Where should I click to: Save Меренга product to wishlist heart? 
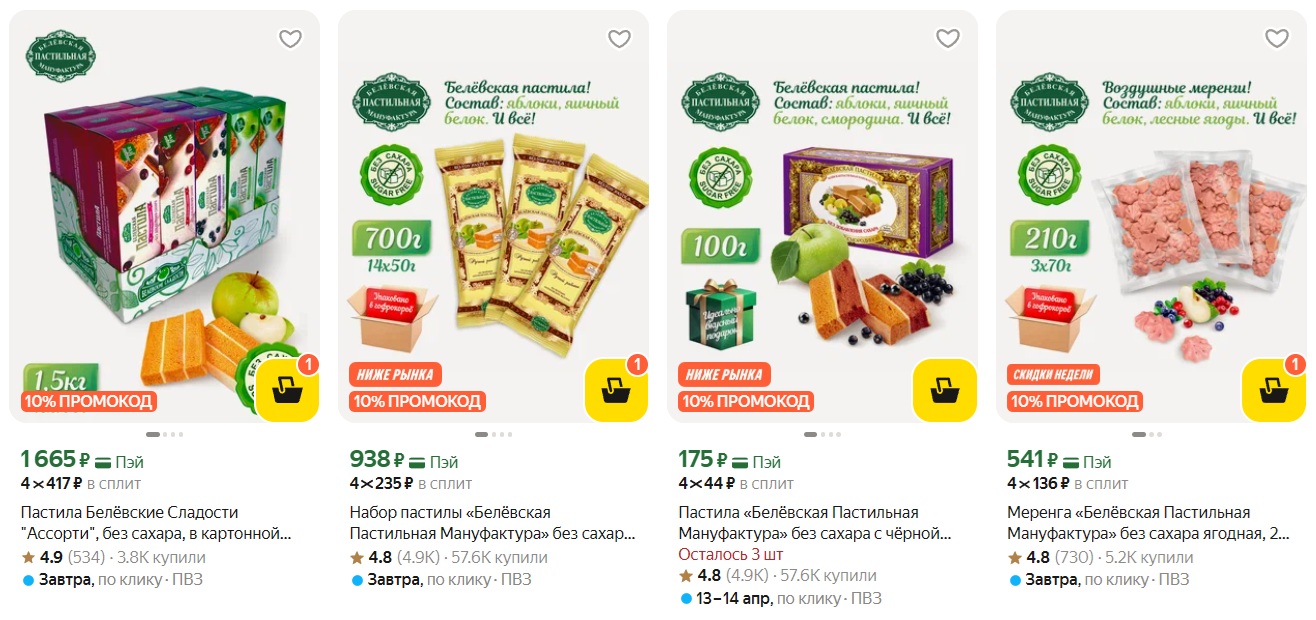click(x=1277, y=39)
